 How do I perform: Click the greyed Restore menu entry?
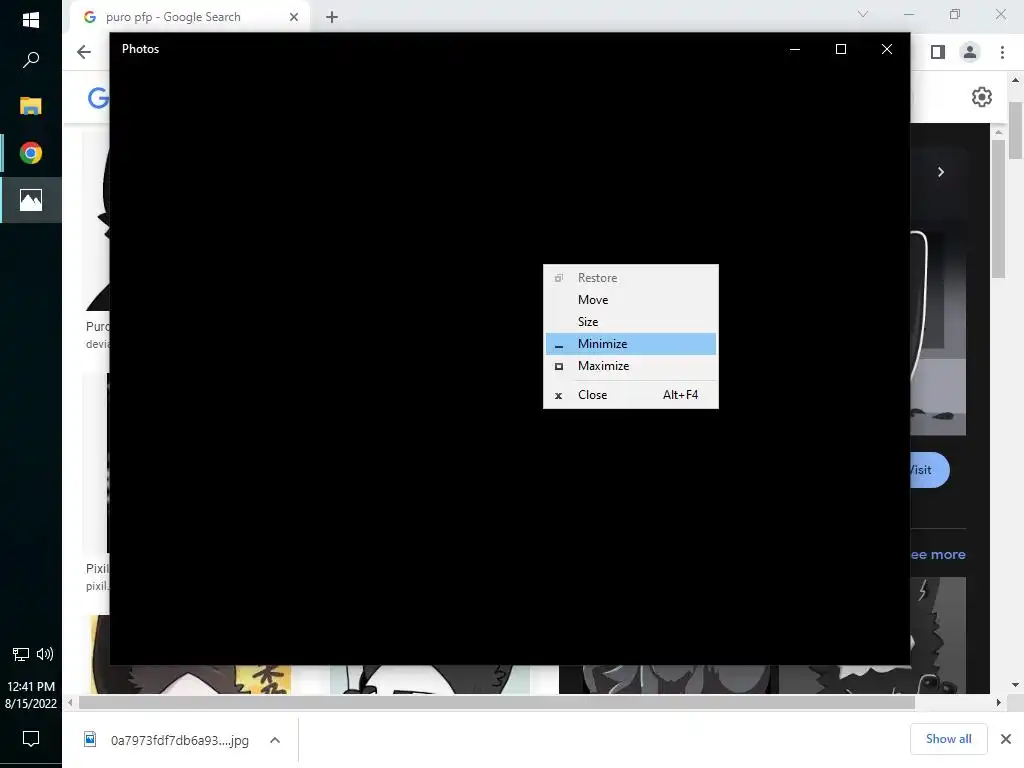tap(631, 278)
